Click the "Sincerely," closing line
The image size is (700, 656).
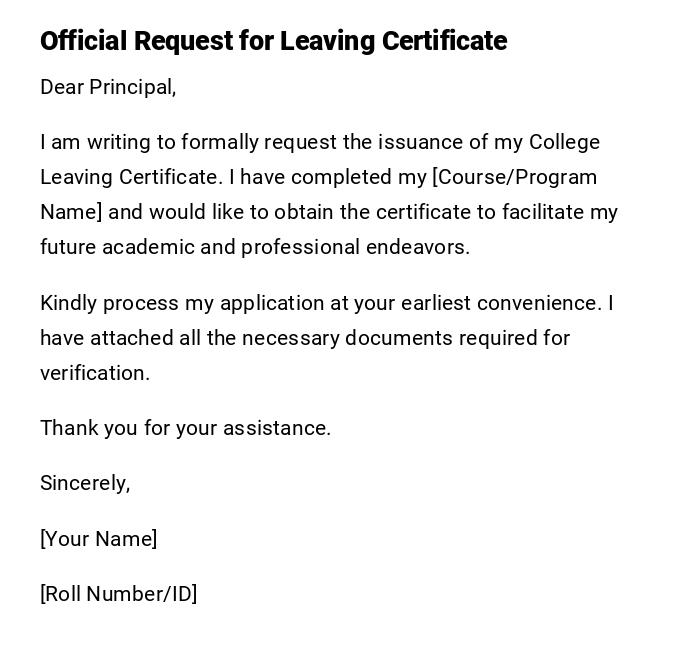(x=85, y=483)
